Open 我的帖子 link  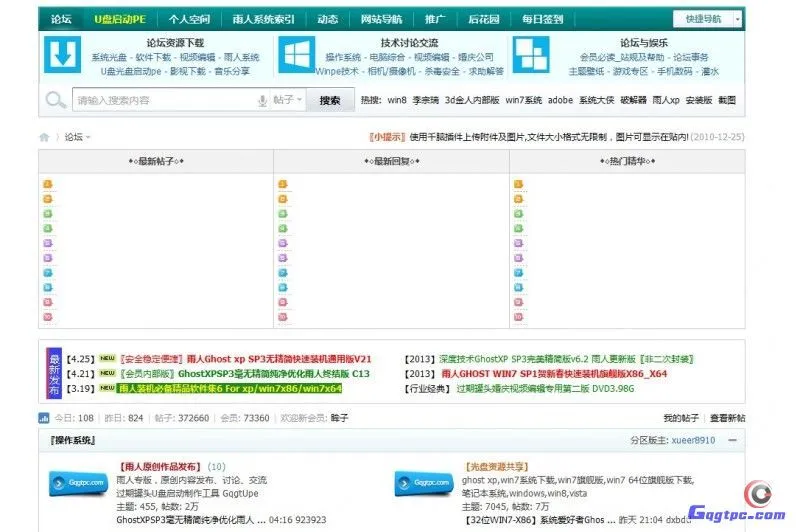click(681, 418)
